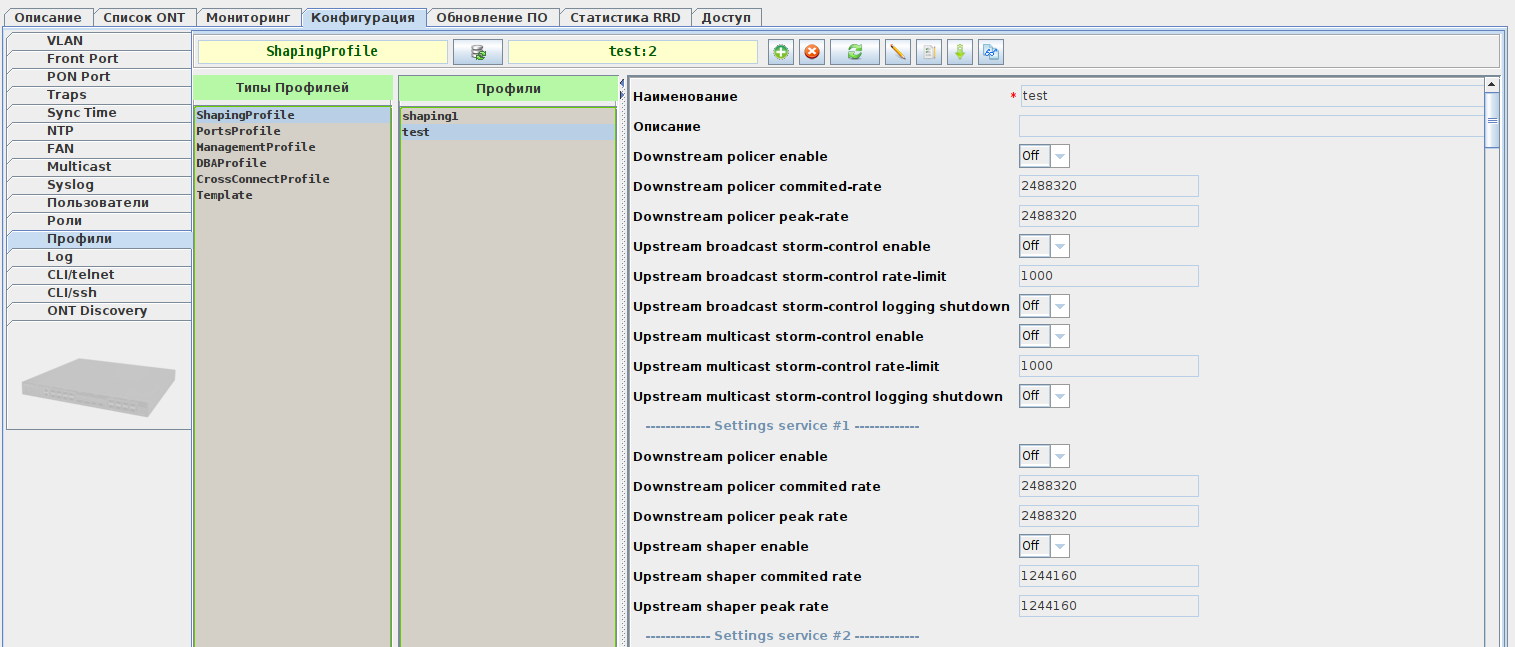Click the Типы Профилей header
Viewport: 1515px width, 647px height.
292,88
